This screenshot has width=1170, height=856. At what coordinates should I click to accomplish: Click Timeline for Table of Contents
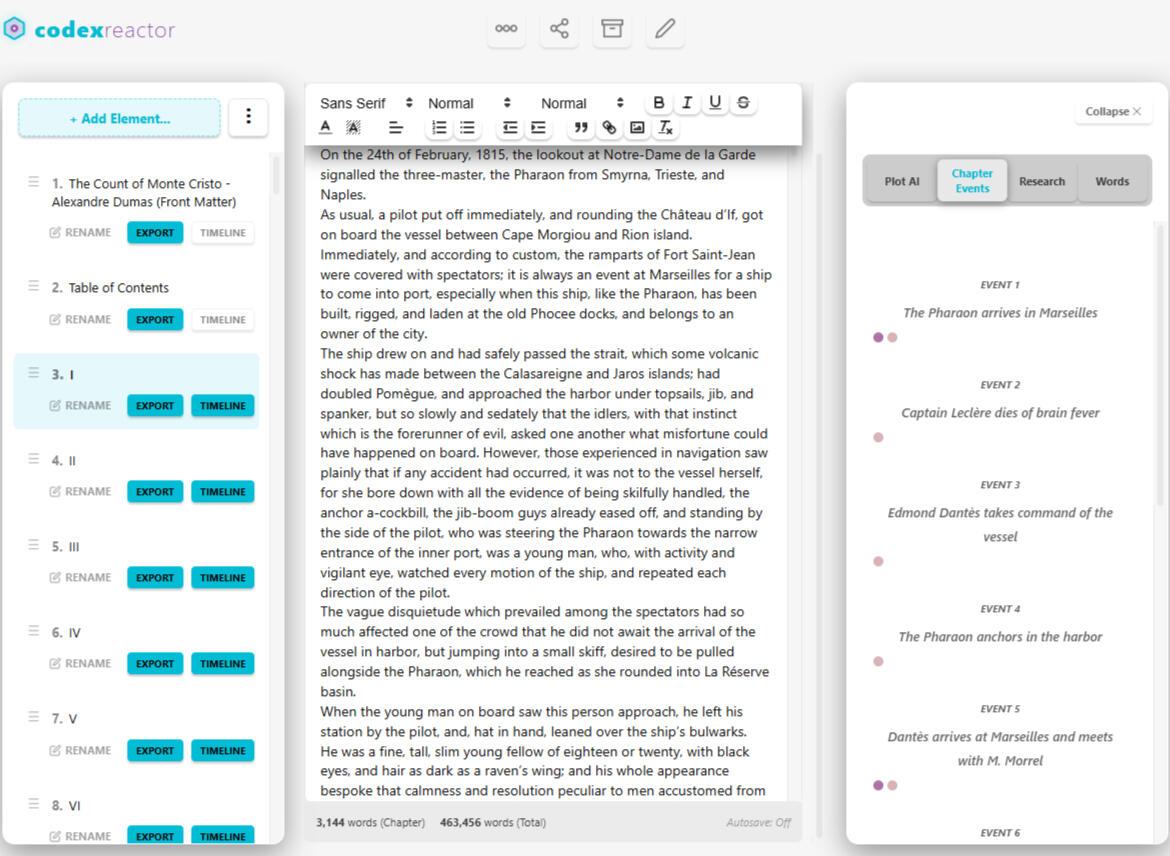tap(222, 319)
